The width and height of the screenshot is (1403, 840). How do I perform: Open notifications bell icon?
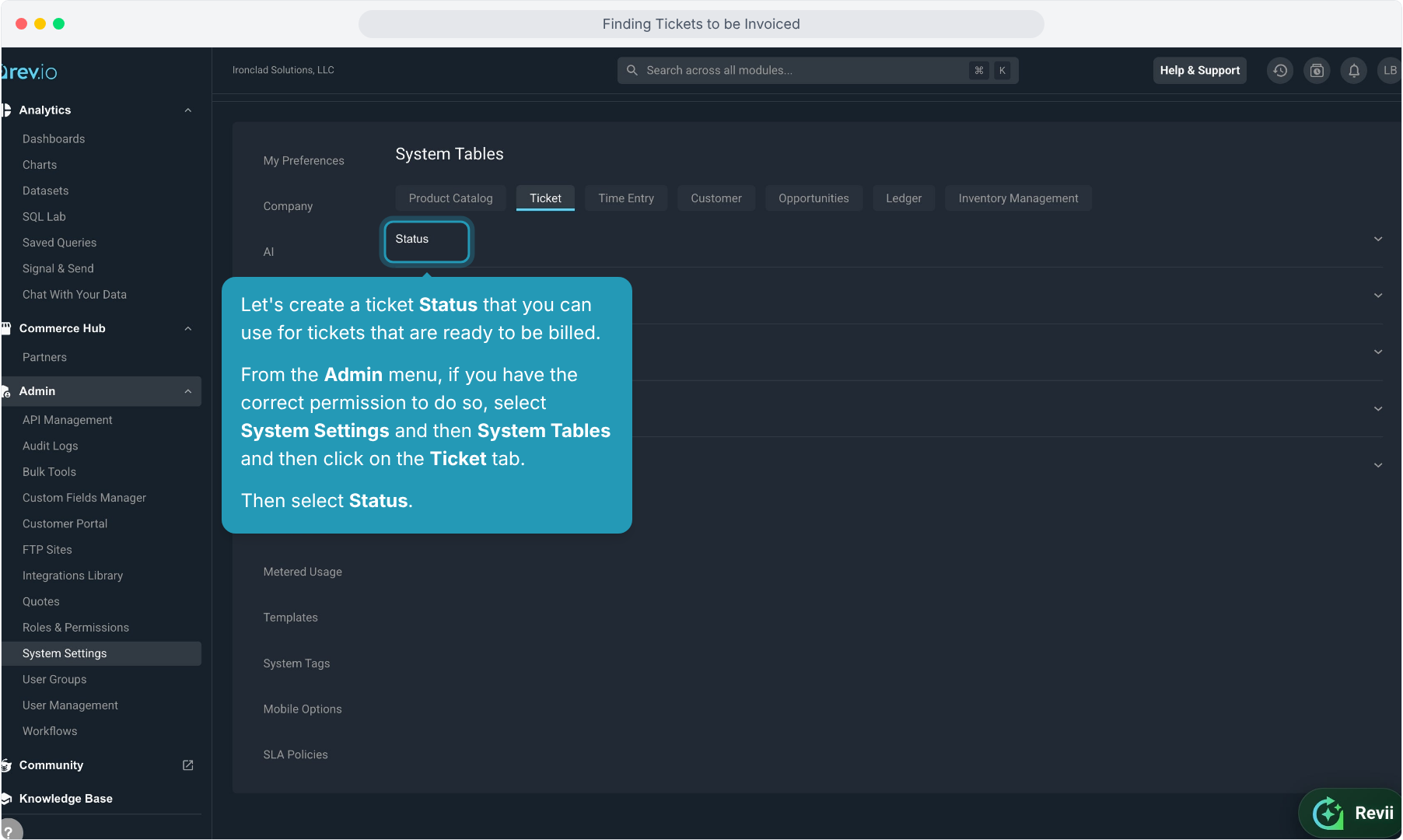coord(1354,71)
